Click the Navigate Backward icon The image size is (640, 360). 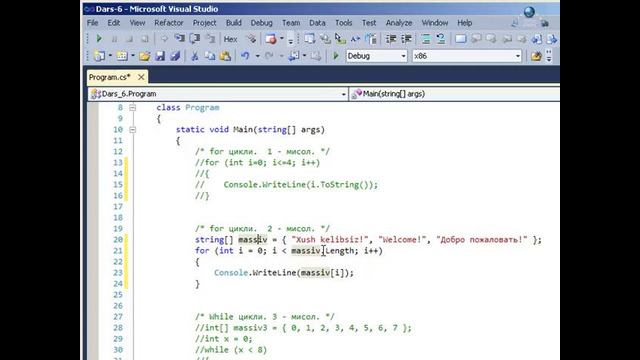[293, 56]
